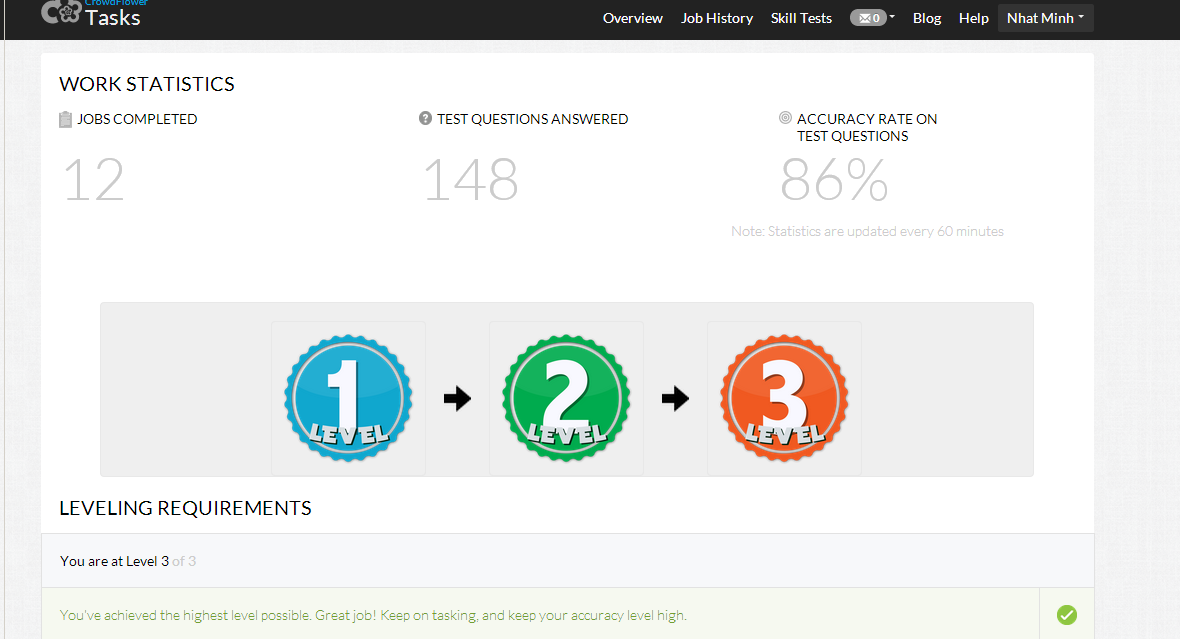Select the 86% accuracy value
Viewport: 1180px width, 639px height.
[834, 181]
